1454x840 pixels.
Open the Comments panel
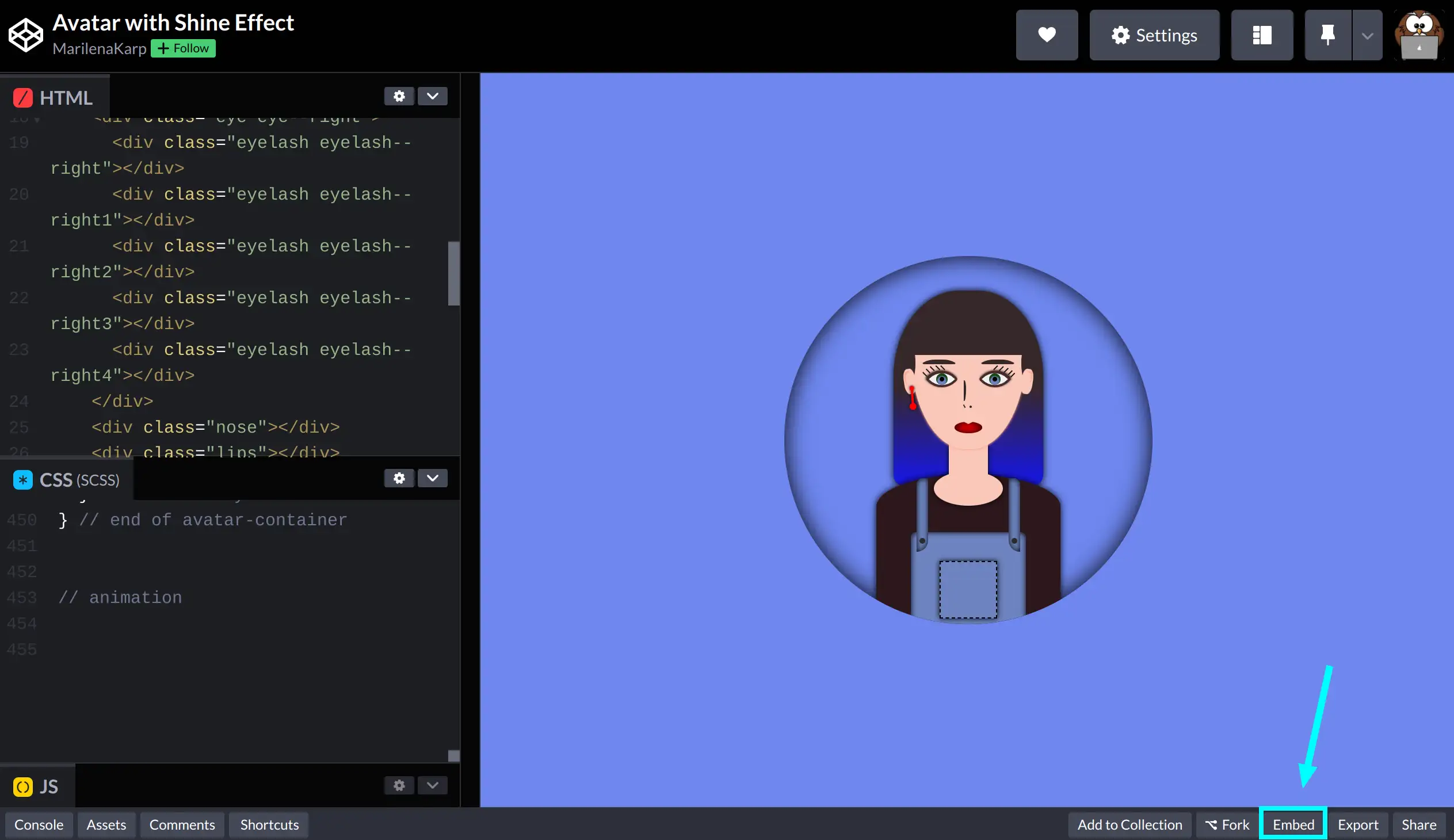click(x=182, y=824)
